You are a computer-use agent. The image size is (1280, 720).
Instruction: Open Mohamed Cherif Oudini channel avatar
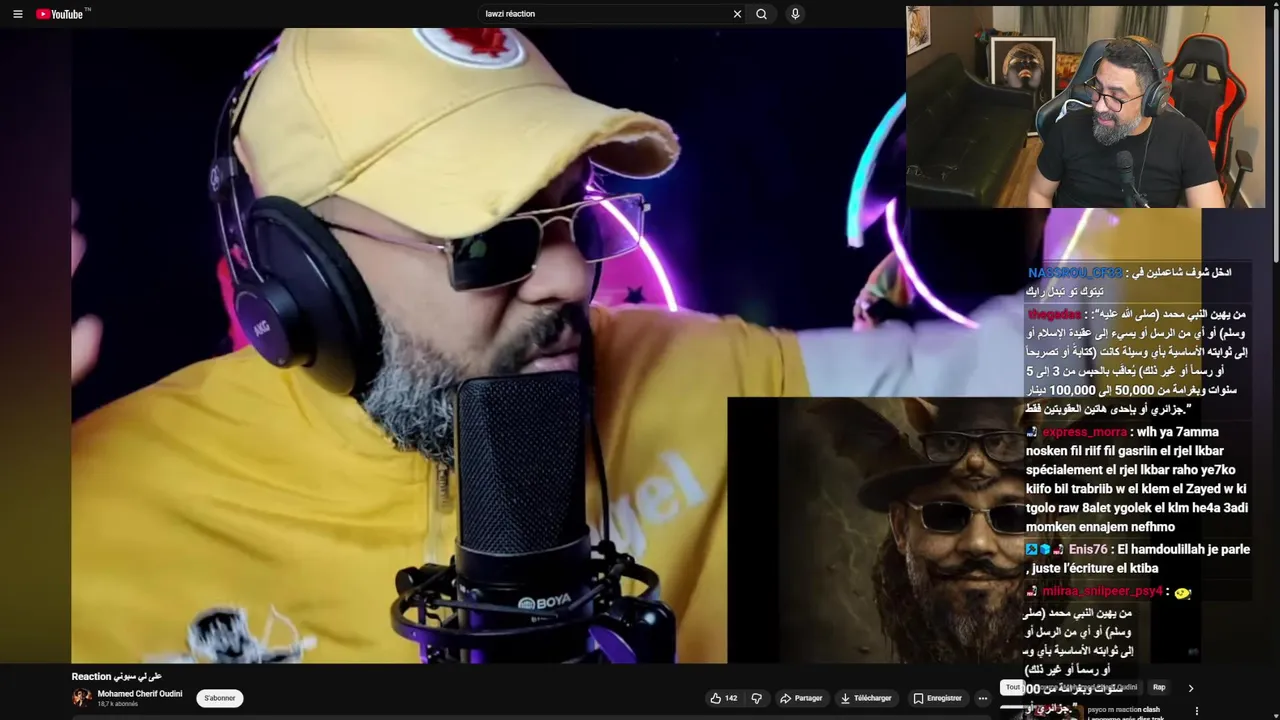(81, 698)
